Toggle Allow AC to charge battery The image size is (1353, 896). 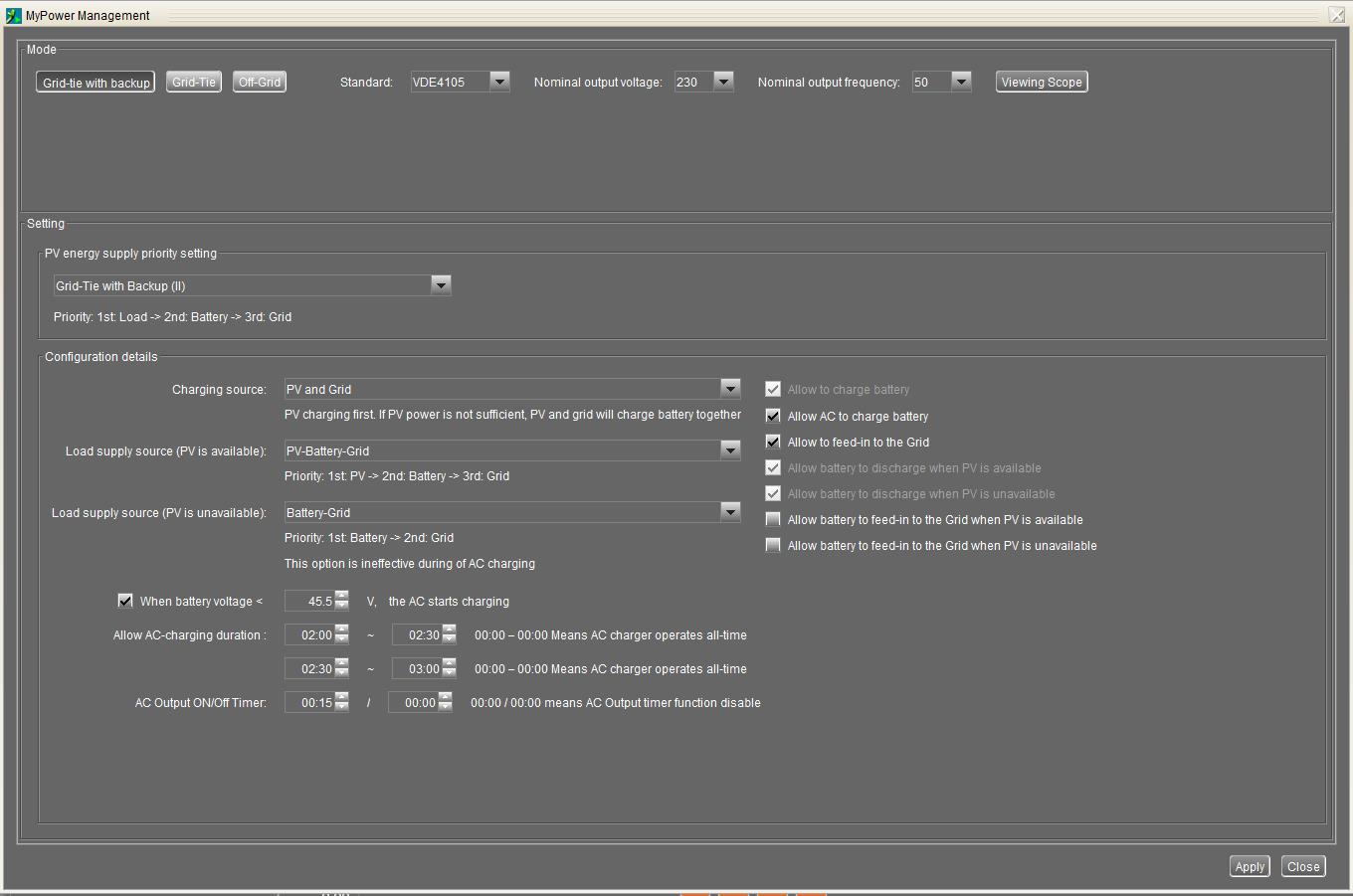point(773,416)
